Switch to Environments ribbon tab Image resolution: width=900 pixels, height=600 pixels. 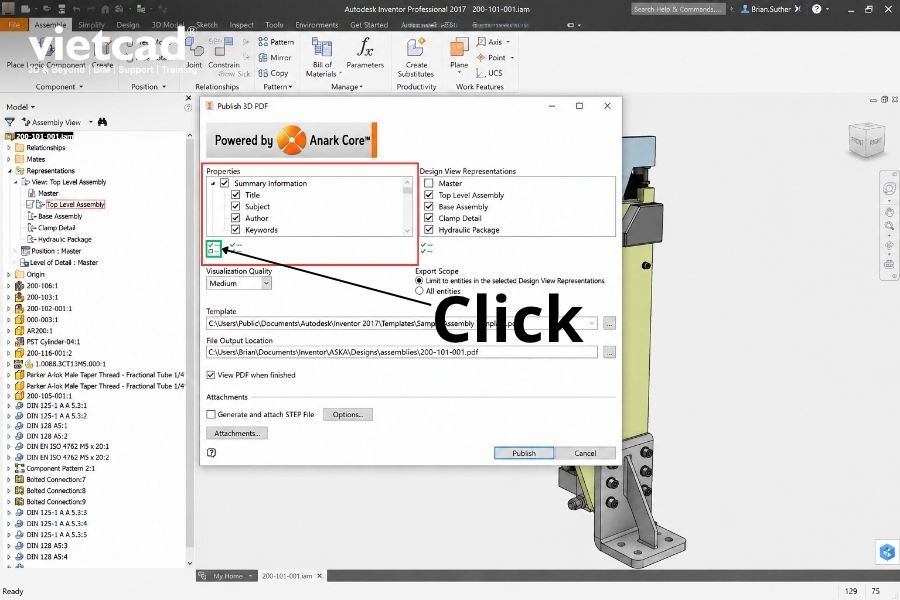click(316, 25)
